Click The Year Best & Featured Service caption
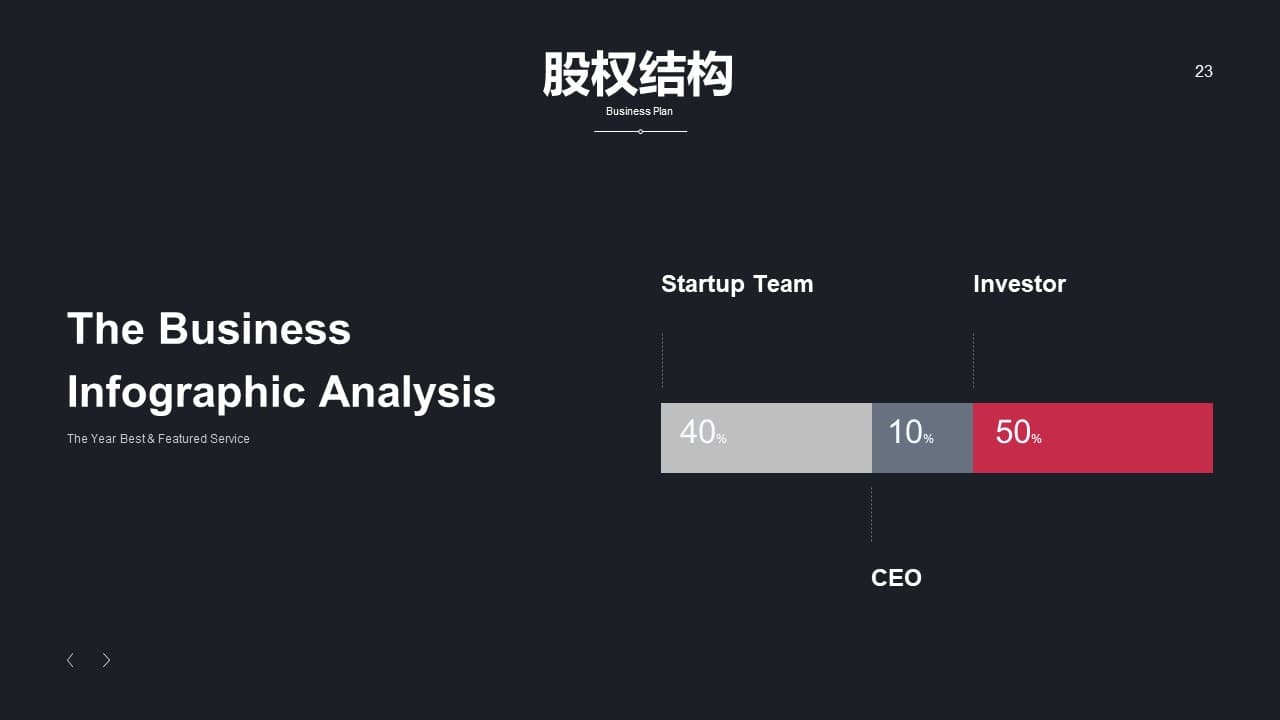 (x=158, y=439)
